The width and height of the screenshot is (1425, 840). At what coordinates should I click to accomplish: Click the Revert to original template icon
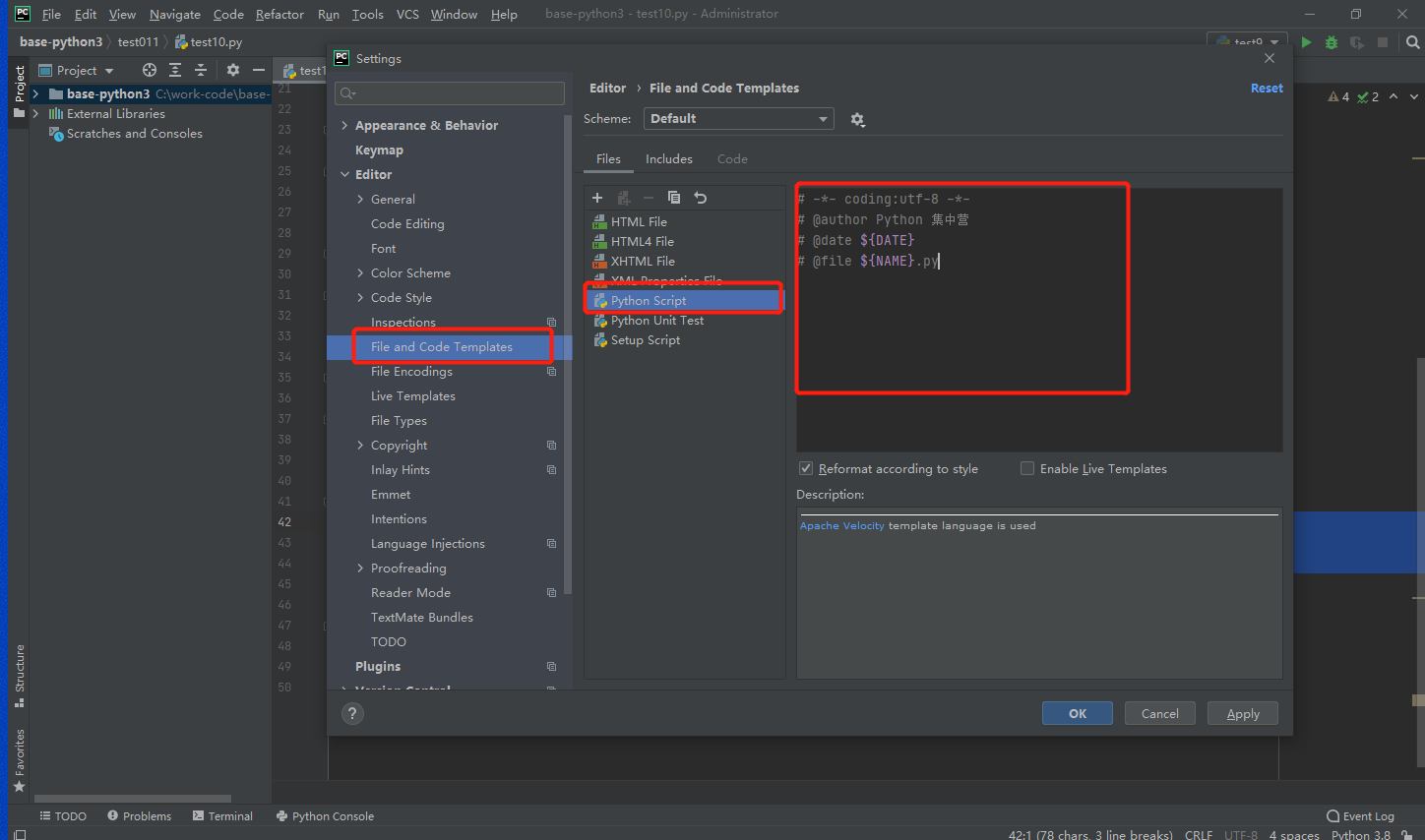point(701,198)
